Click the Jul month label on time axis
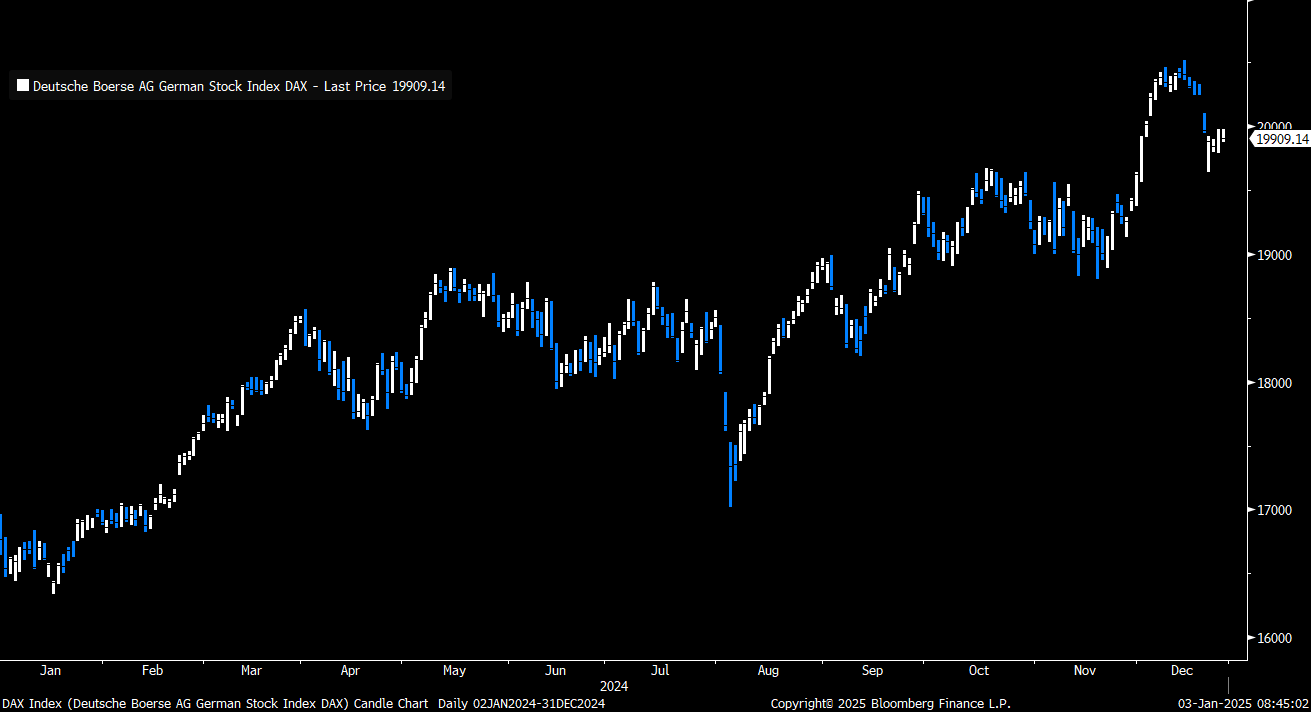The width and height of the screenshot is (1311, 712). (x=659, y=671)
